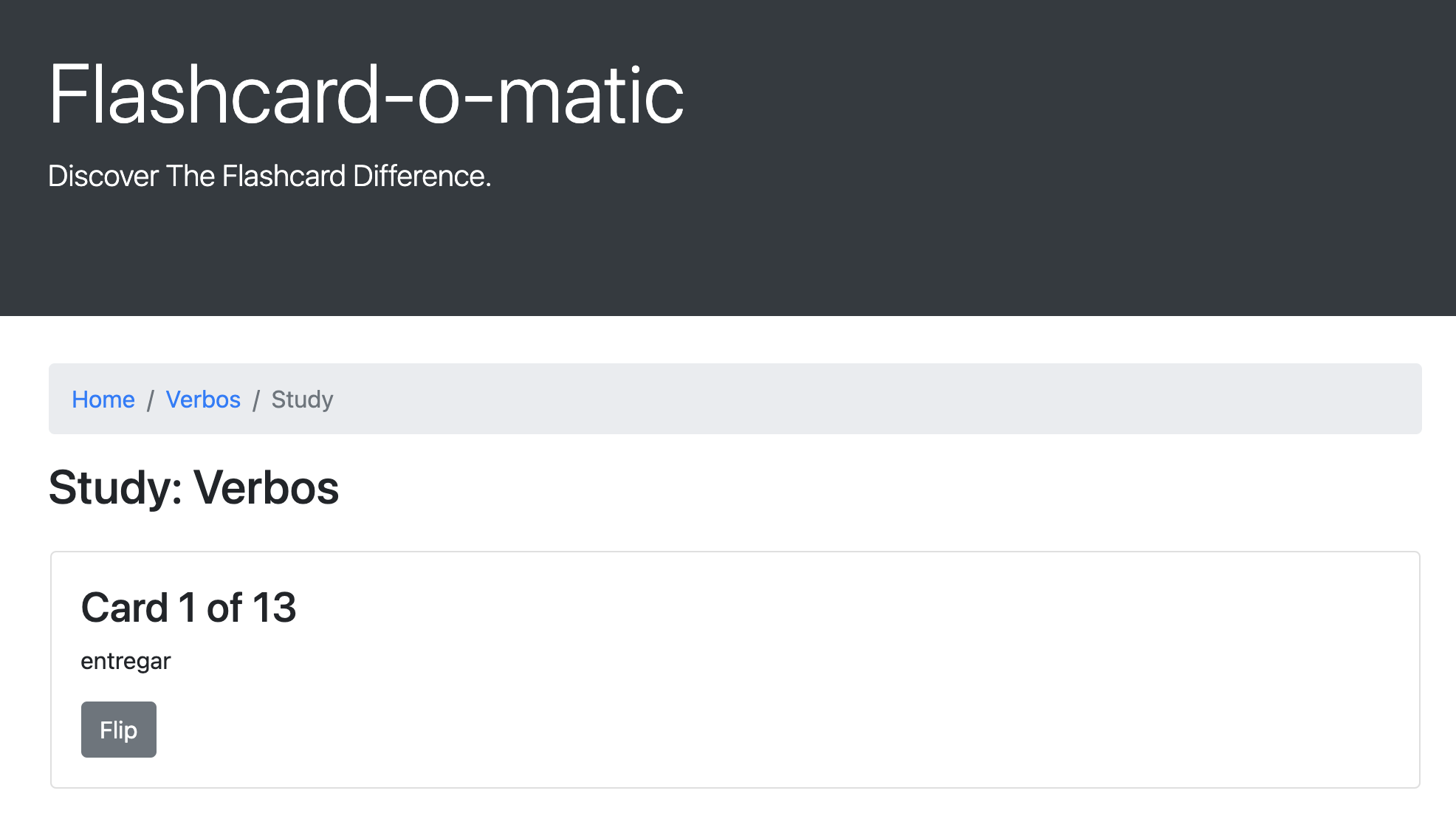Screen dimensions: 1456x830
Task: Click the entregar card text
Action: tap(124, 660)
